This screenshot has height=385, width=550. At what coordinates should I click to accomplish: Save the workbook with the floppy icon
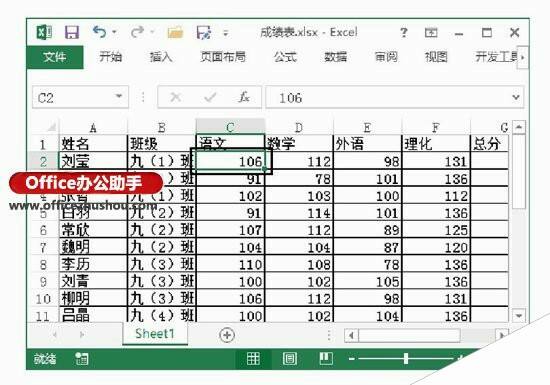[72, 33]
